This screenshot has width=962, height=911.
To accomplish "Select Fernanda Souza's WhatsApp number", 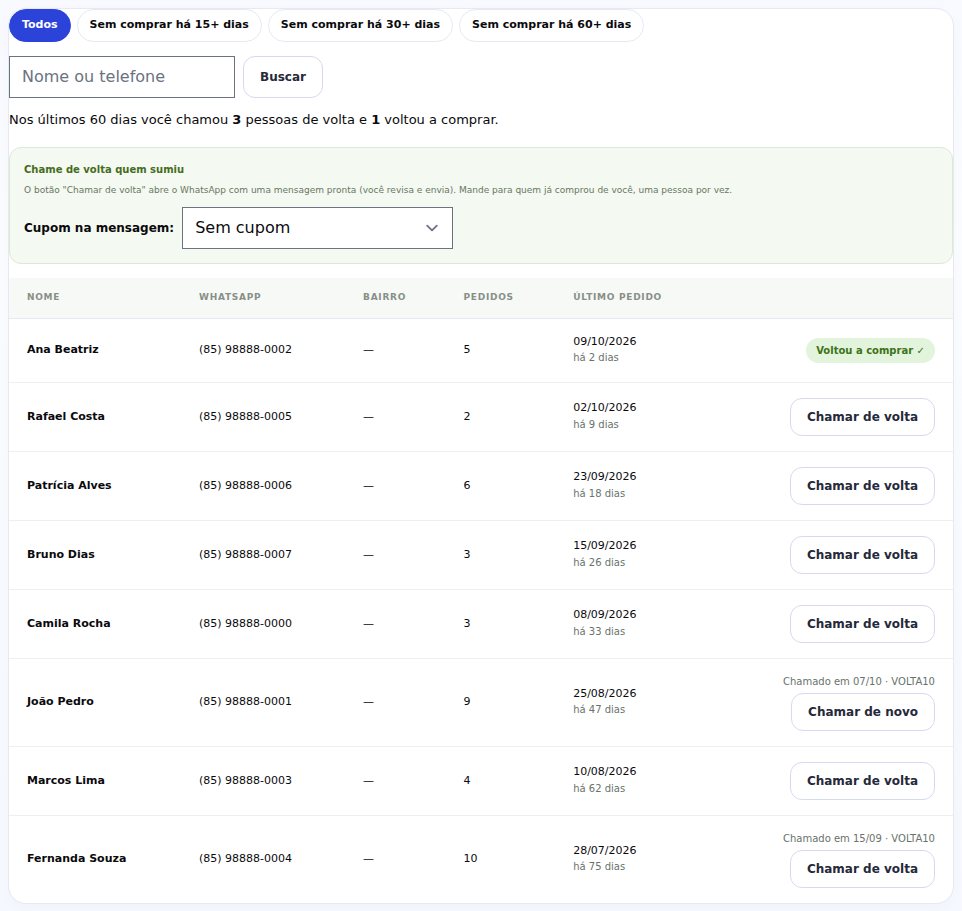I will coord(245,858).
